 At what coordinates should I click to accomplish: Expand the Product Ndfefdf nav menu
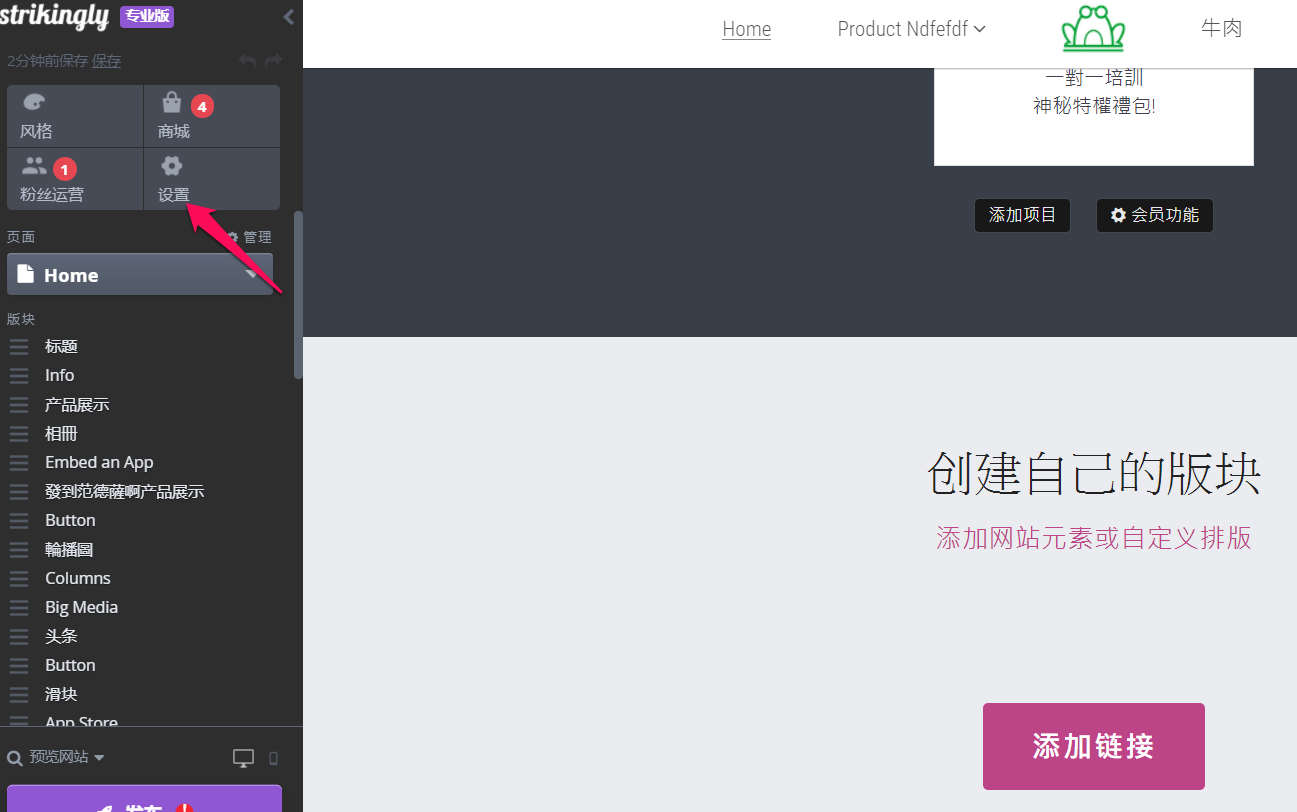(x=912, y=29)
